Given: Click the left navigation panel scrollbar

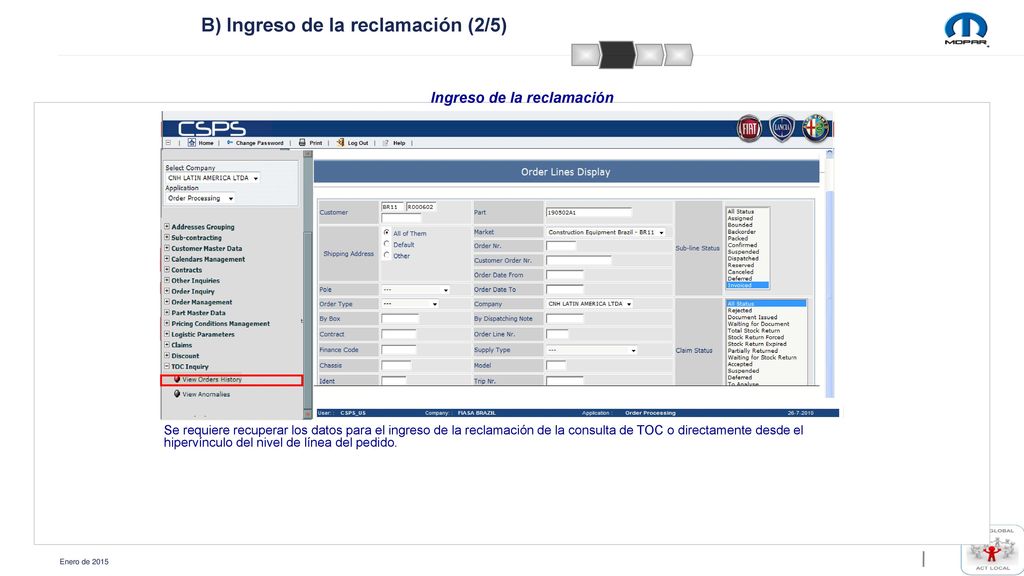Looking at the screenshot, I should 308,284.
